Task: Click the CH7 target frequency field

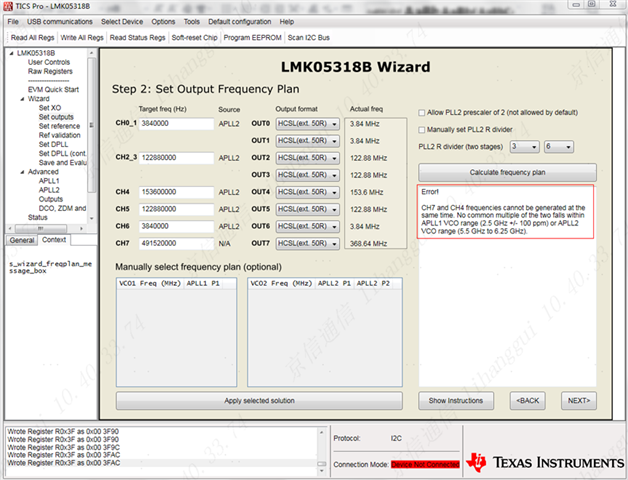Action: coord(176,244)
